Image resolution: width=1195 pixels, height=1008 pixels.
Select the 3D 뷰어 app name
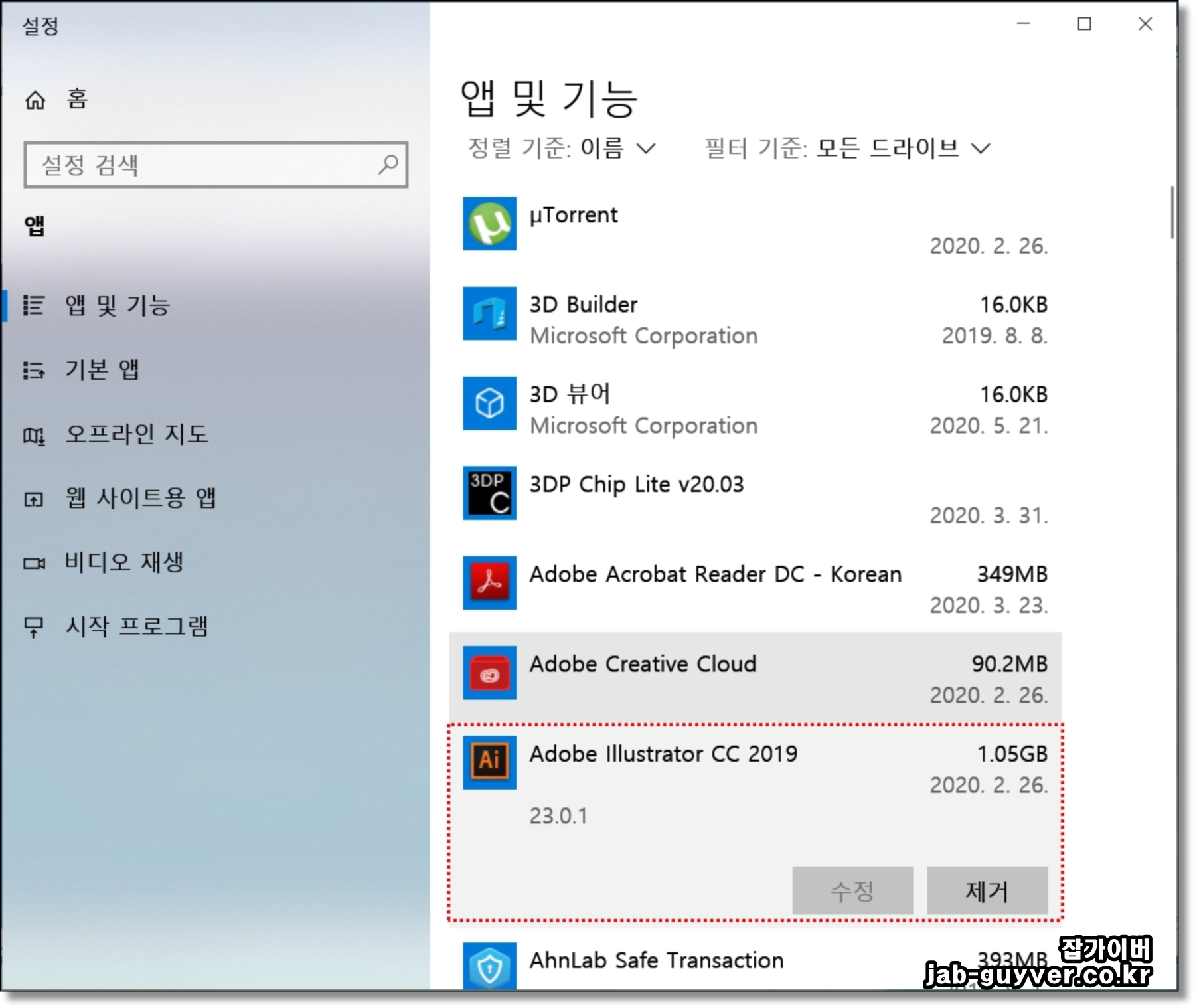coord(570,394)
